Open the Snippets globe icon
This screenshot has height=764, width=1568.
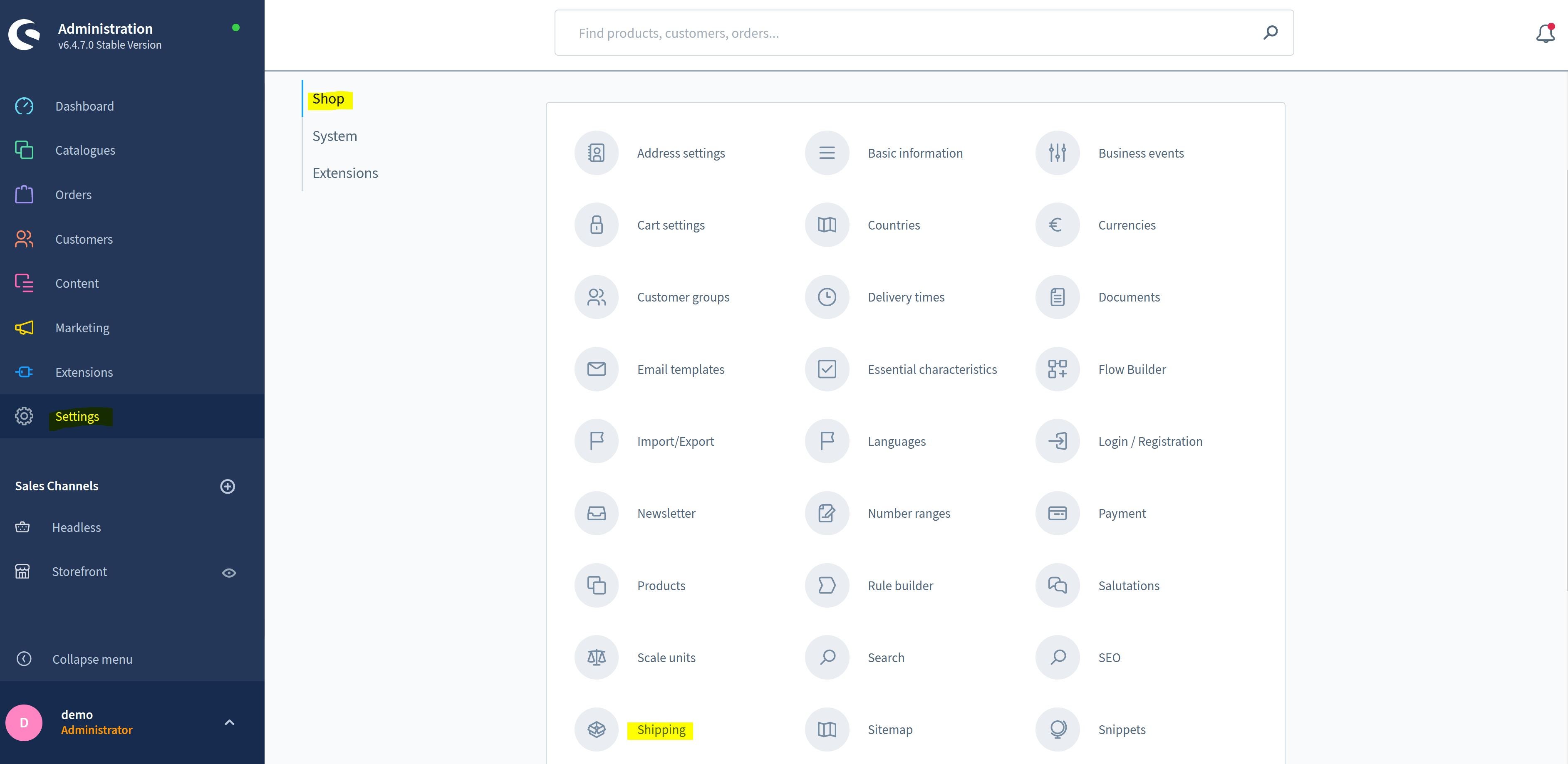(1057, 729)
